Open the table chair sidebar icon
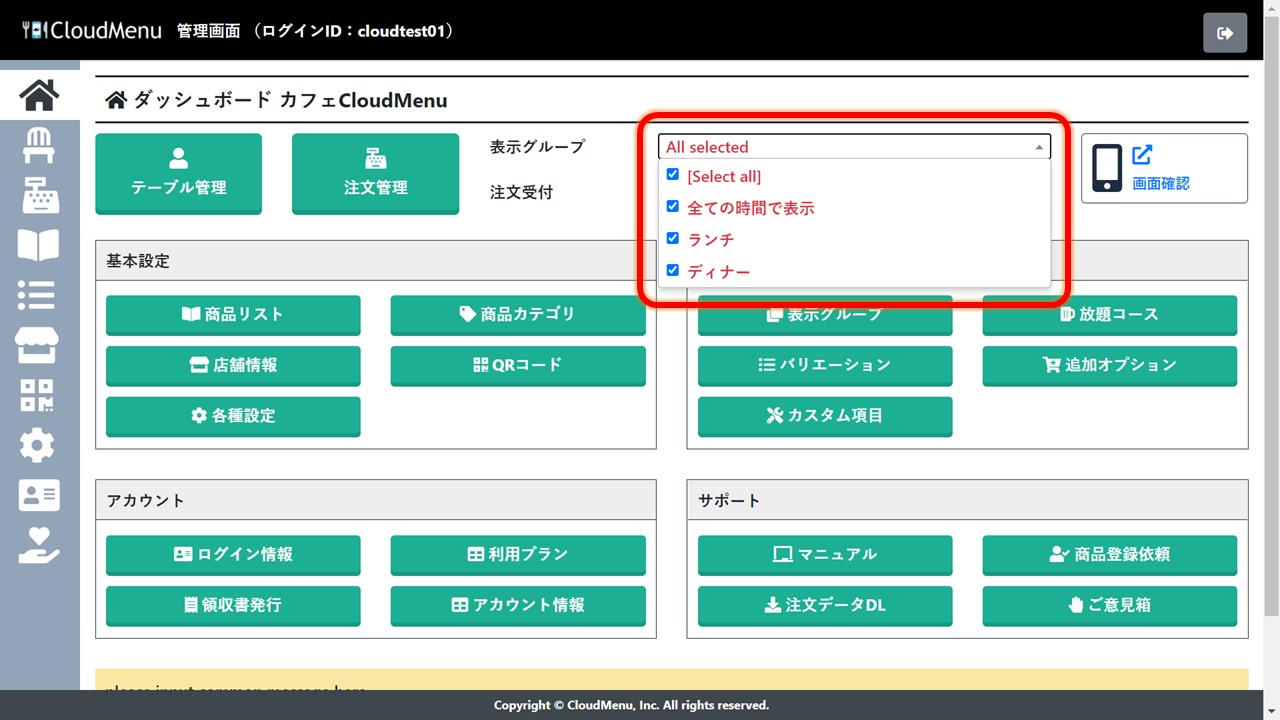 pos(39,145)
